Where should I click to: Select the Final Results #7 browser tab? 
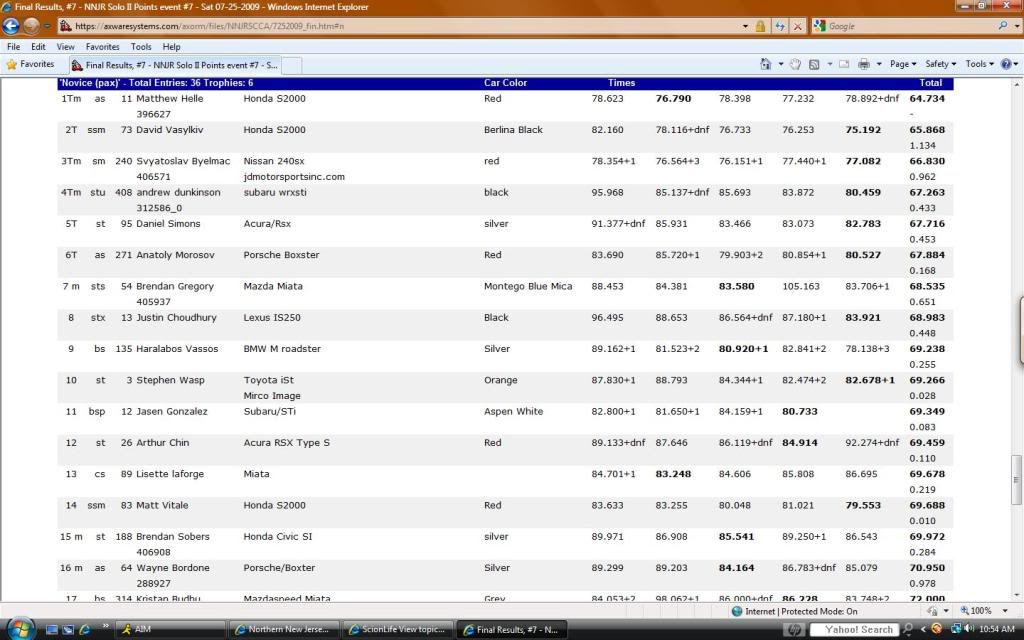(x=174, y=65)
